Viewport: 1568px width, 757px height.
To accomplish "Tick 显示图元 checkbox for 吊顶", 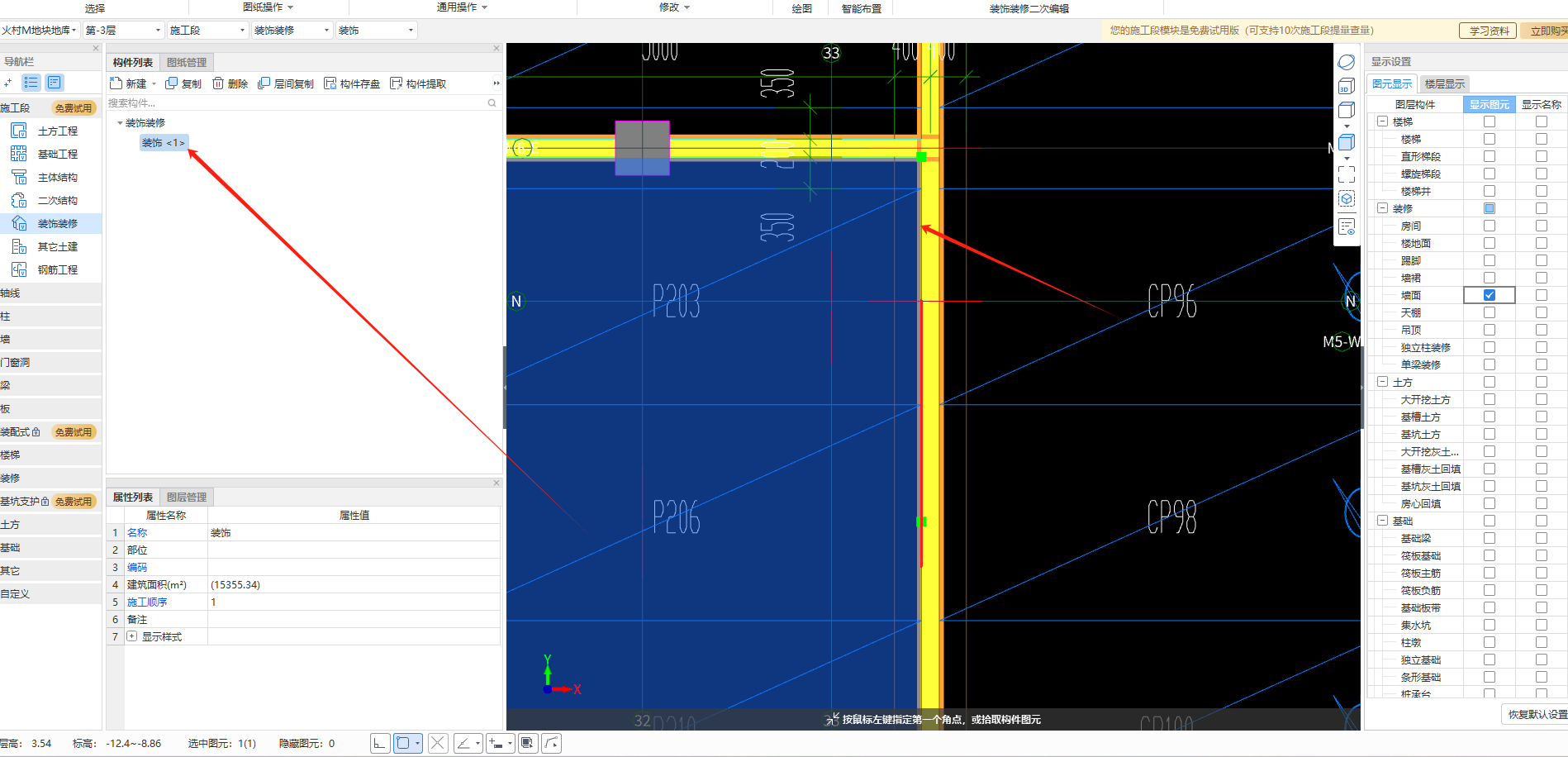I will pyautogui.click(x=1490, y=330).
